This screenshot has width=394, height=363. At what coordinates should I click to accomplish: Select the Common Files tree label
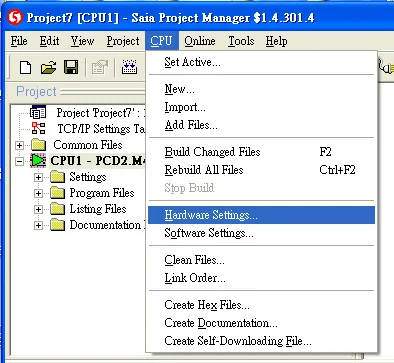point(88,145)
